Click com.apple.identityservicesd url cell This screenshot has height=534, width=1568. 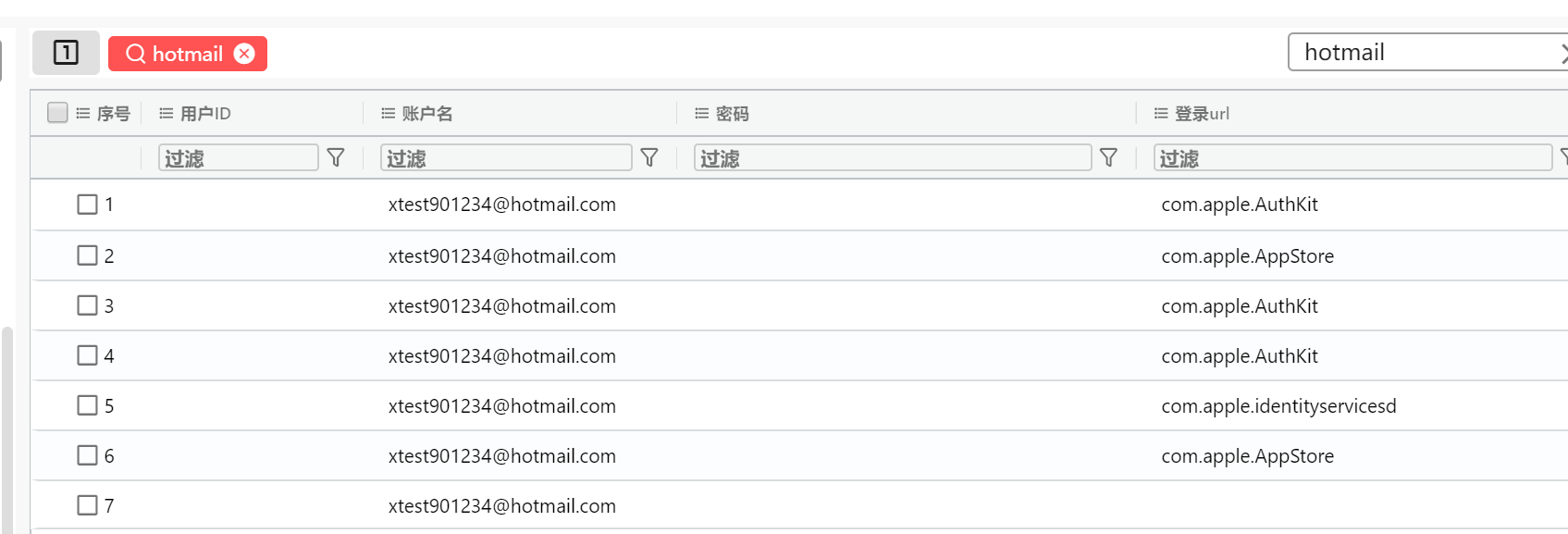(1279, 406)
